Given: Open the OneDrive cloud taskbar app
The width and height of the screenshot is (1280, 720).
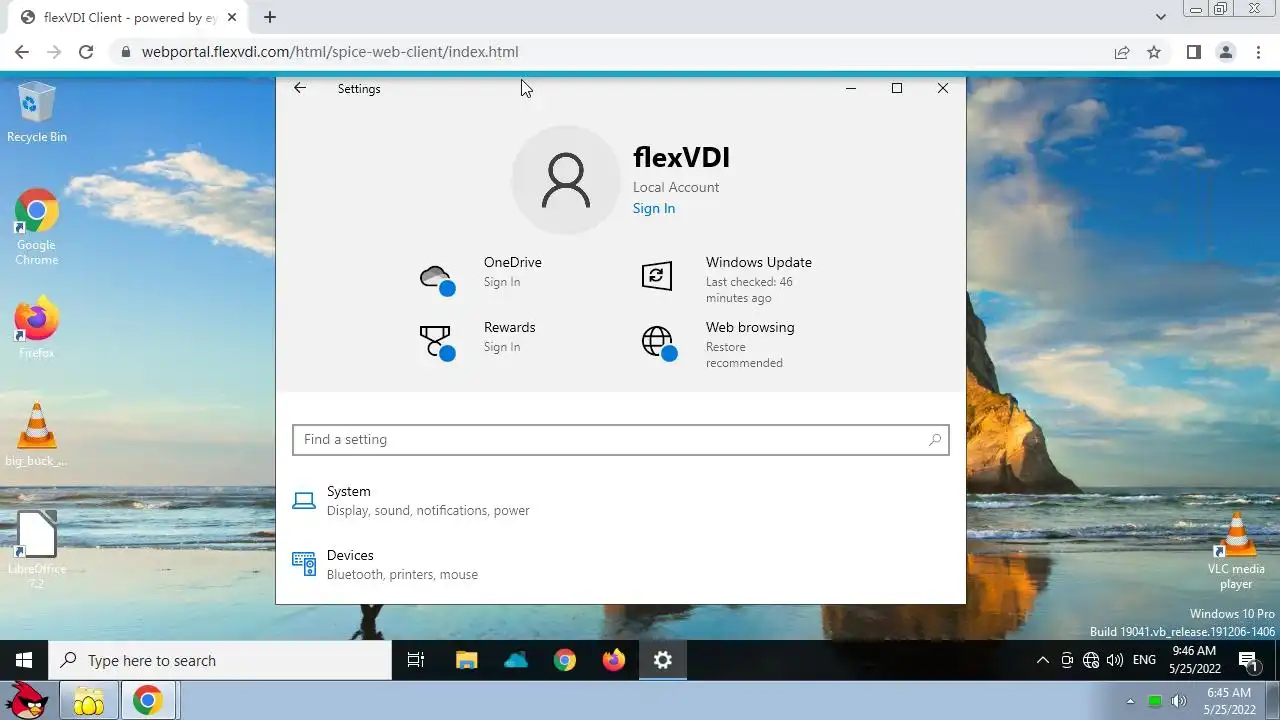Looking at the screenshot, I should (x=516, y=660).
